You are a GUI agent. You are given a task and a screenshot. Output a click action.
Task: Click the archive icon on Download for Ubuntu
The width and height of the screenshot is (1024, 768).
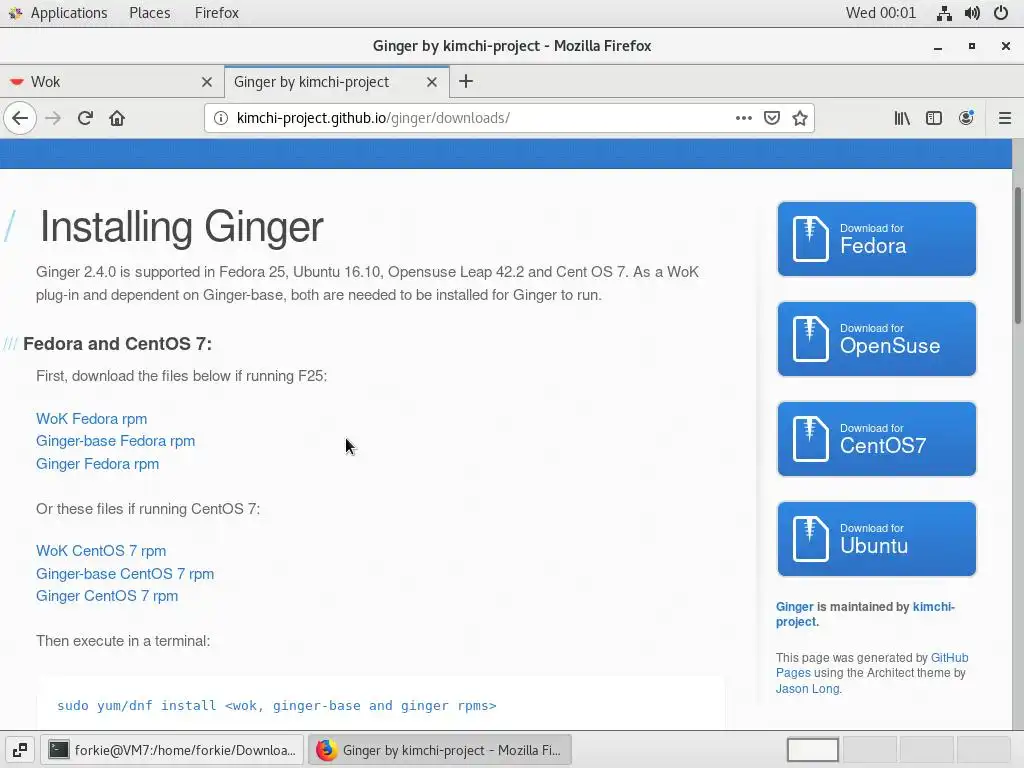tap(810, 539)
